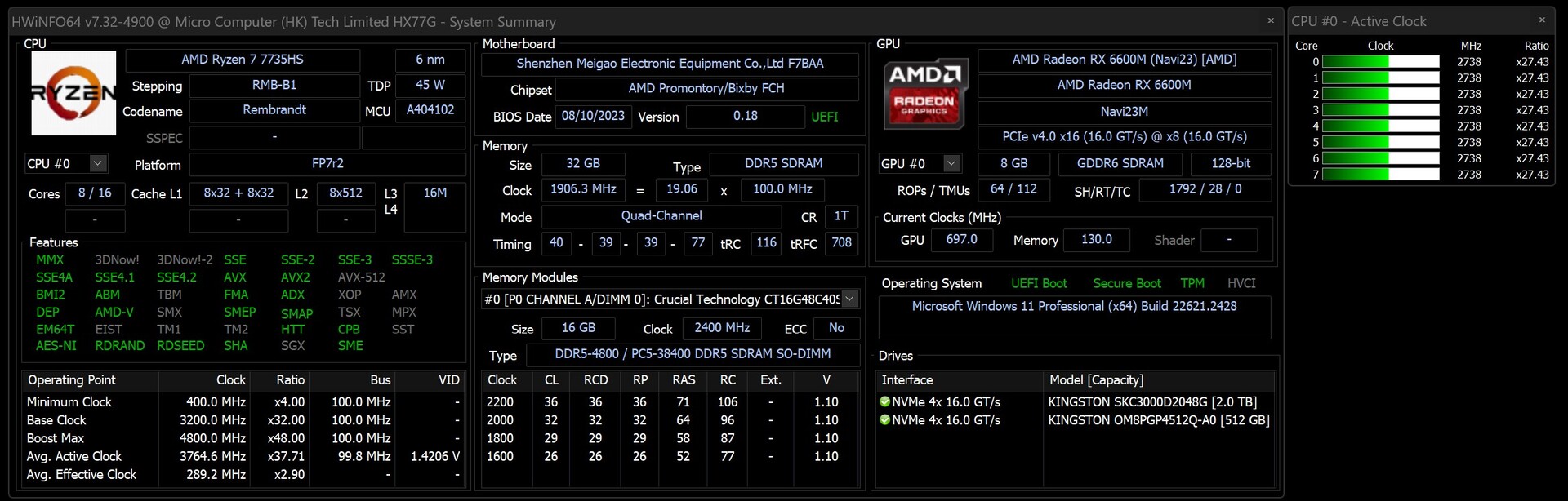Close the CPU #0 Active Clock panel

point(1541,21)
